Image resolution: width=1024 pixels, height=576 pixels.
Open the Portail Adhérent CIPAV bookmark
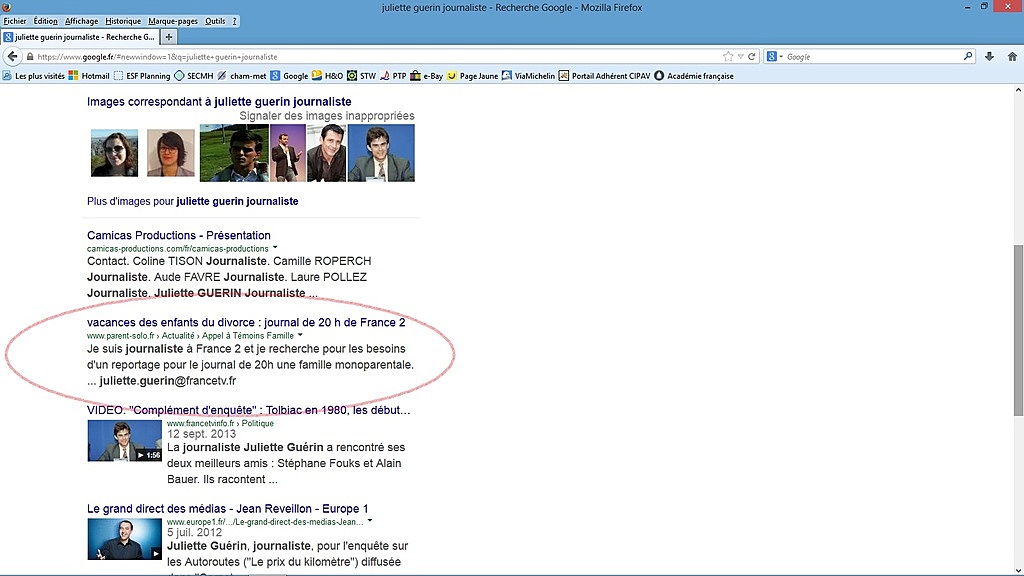pos(605,76)
